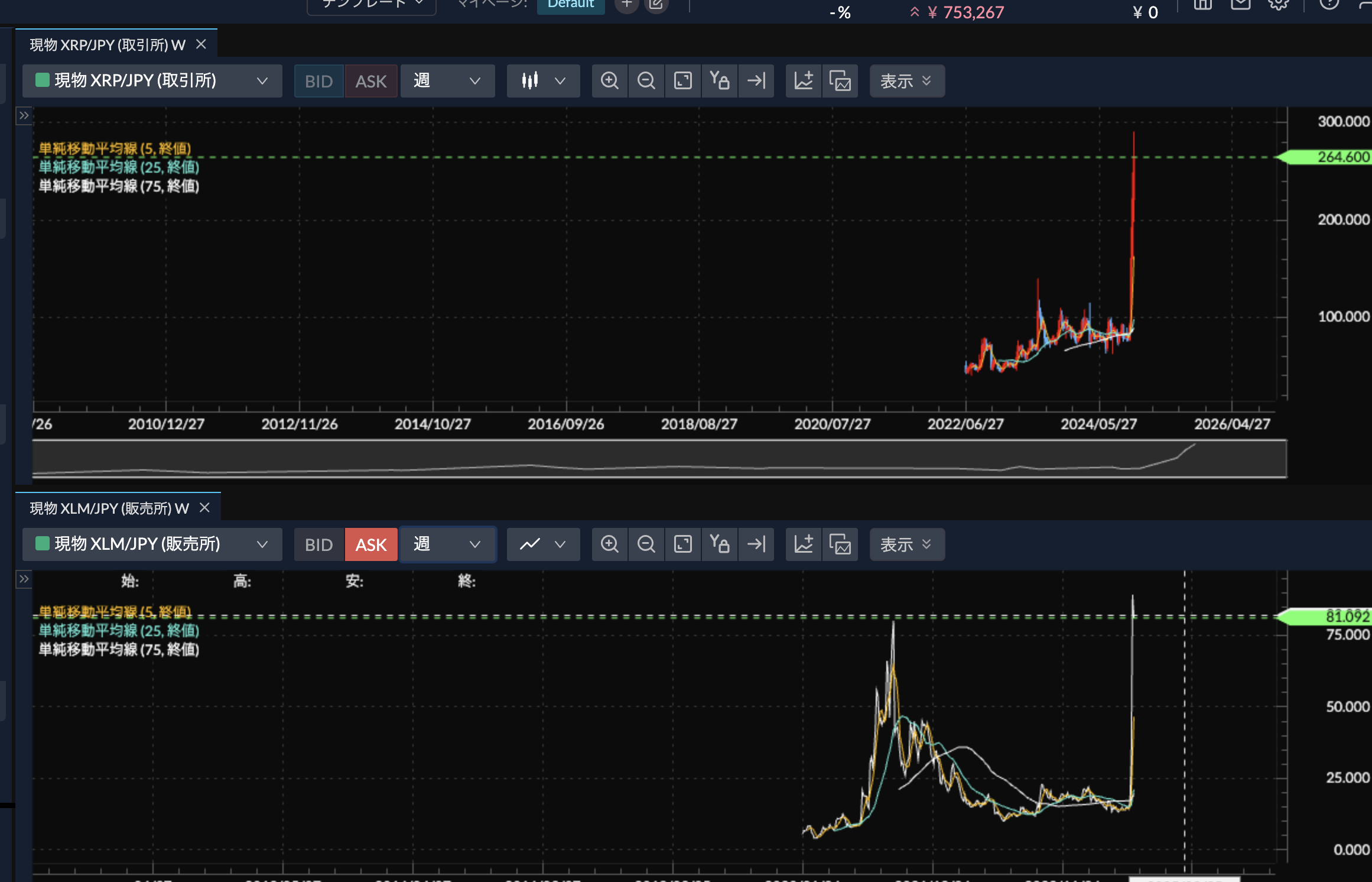
Task: Open the 週 timeframe dropdown on XRP chart
Action: (447, 81)
